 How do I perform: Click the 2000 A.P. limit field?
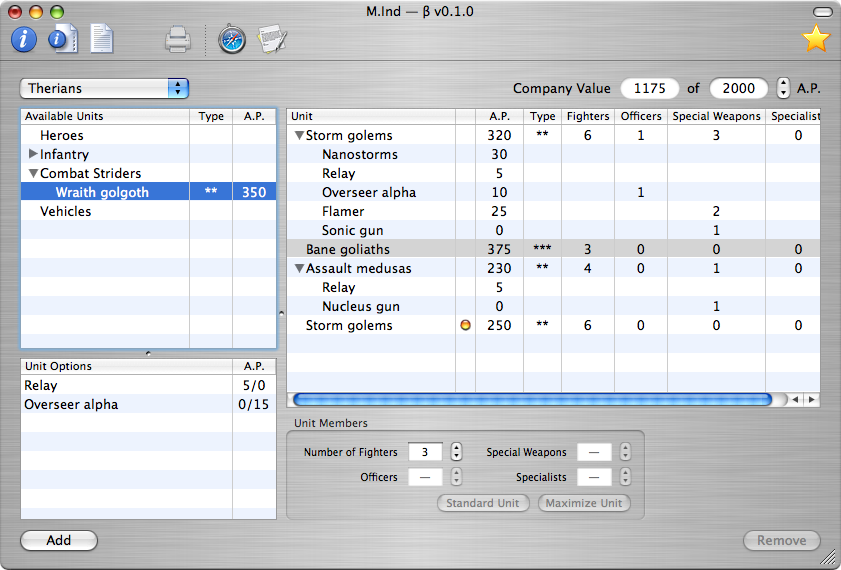coord(738,88)
